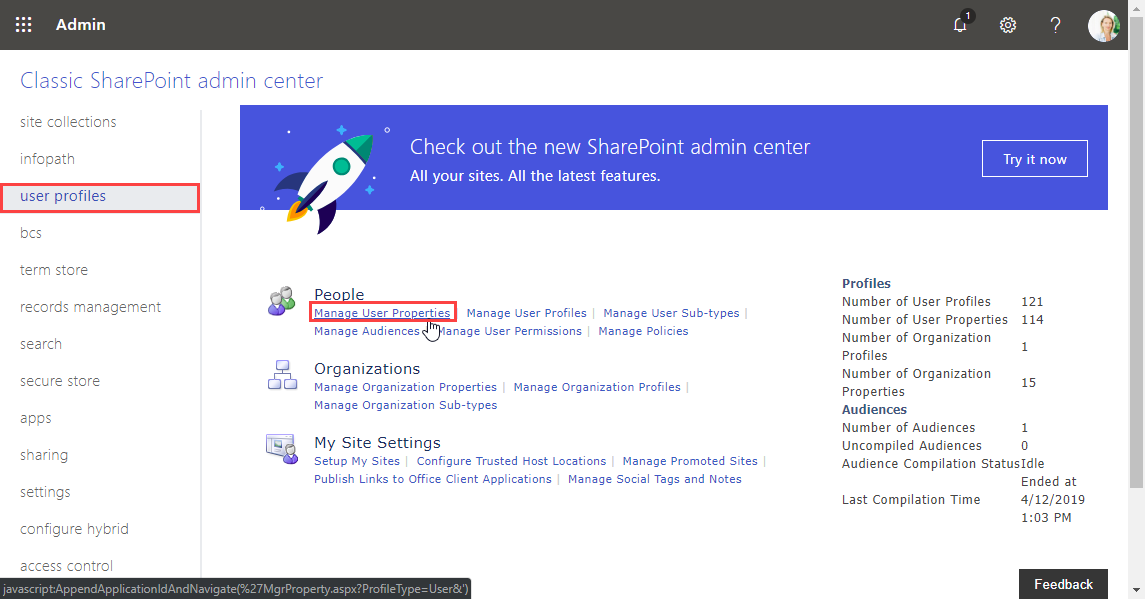Image resolution: width=1145 pixels, height=599 pixels.
Task: Open the help question mark icon
Action: coord(1055,25)
